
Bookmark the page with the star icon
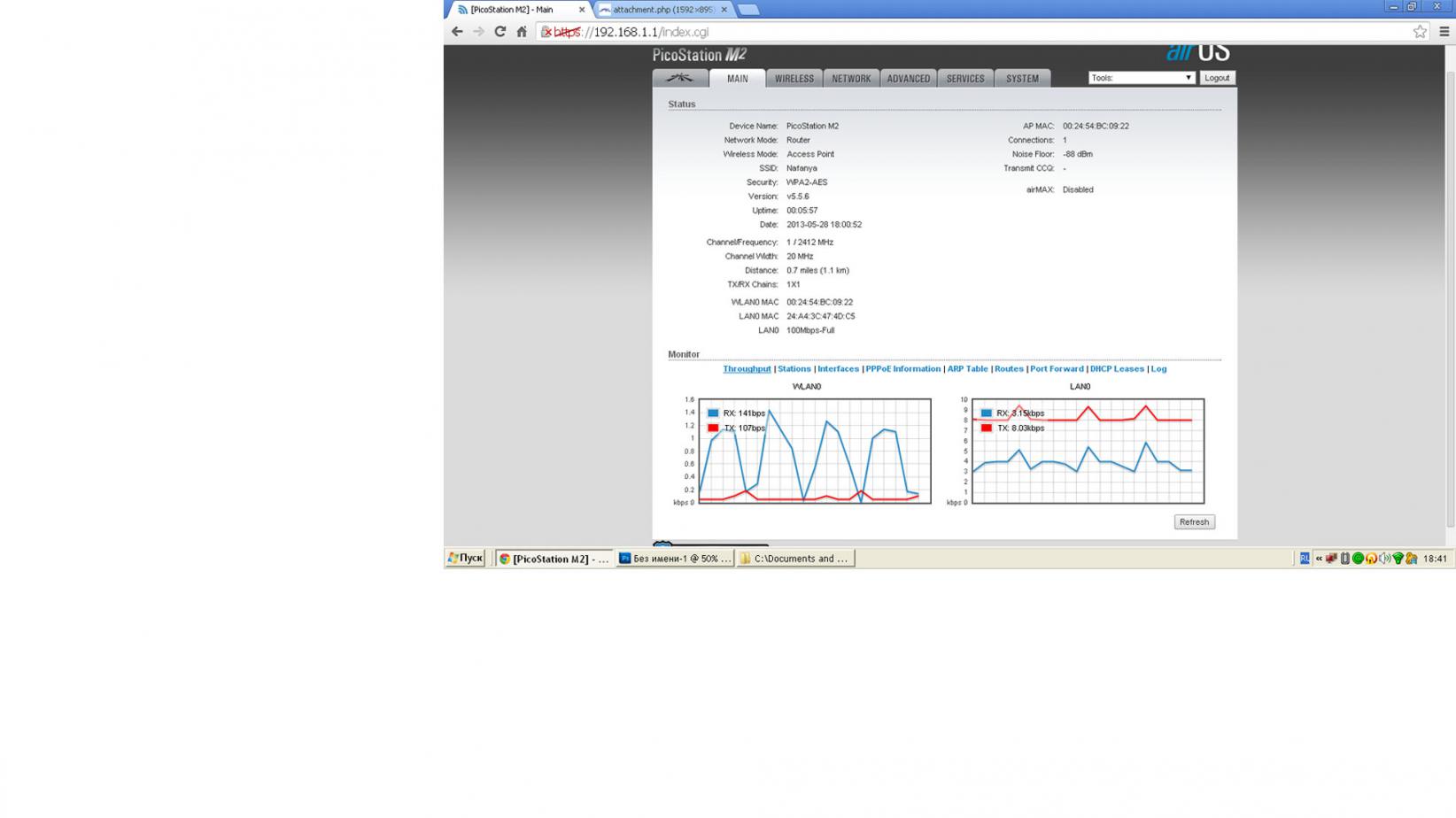(1420, 32)
